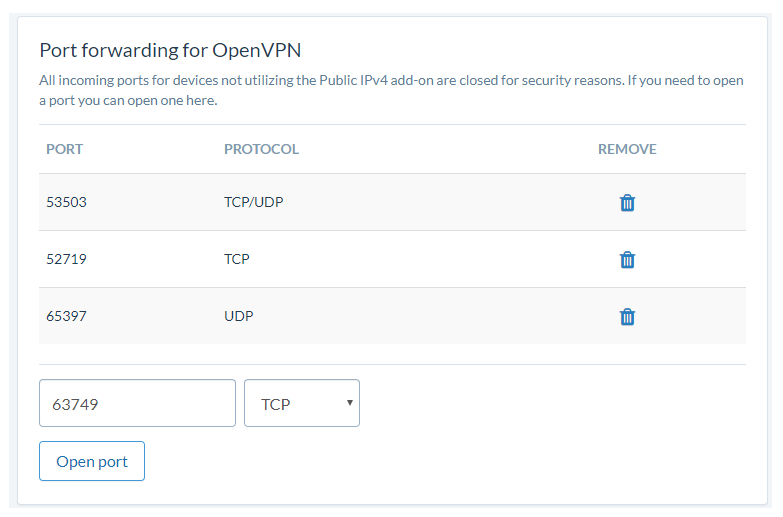
Task: Focus the port number field showing 63749
Action: pyautogui.click(x=137, y=403)
